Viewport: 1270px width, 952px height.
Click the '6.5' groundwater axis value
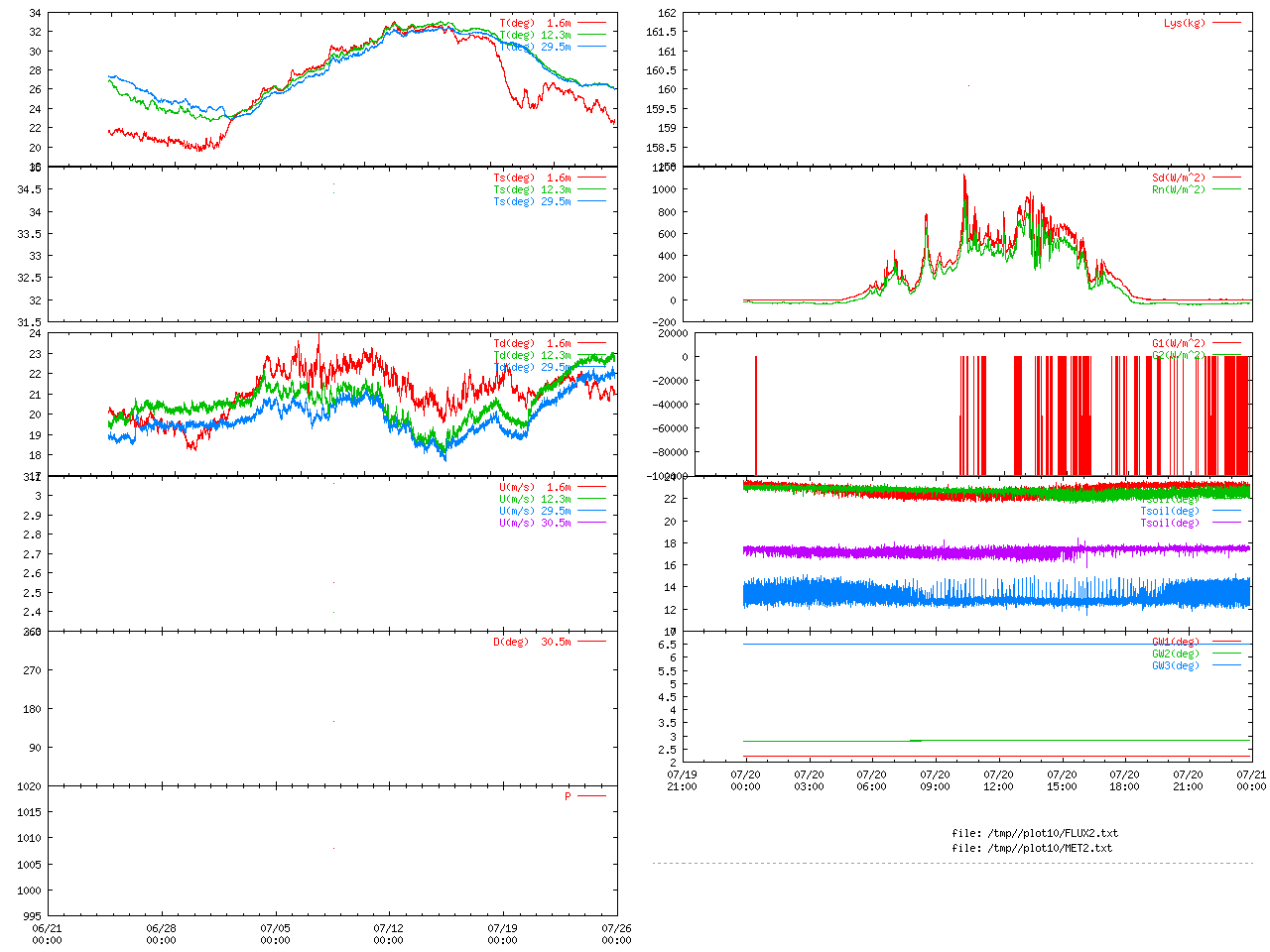tap(668, 645)
